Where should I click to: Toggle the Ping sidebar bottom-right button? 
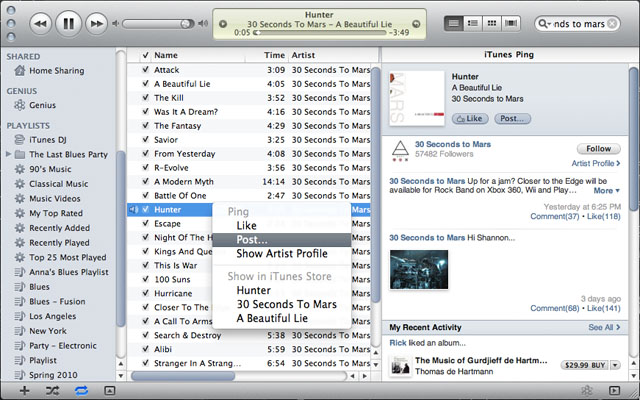614,390
